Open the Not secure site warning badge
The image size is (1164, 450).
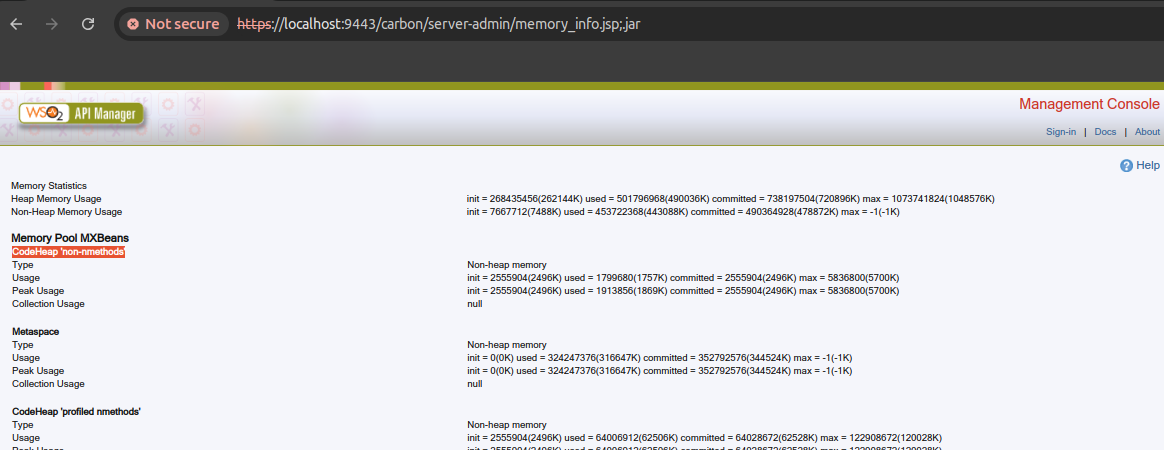(174, 24)
